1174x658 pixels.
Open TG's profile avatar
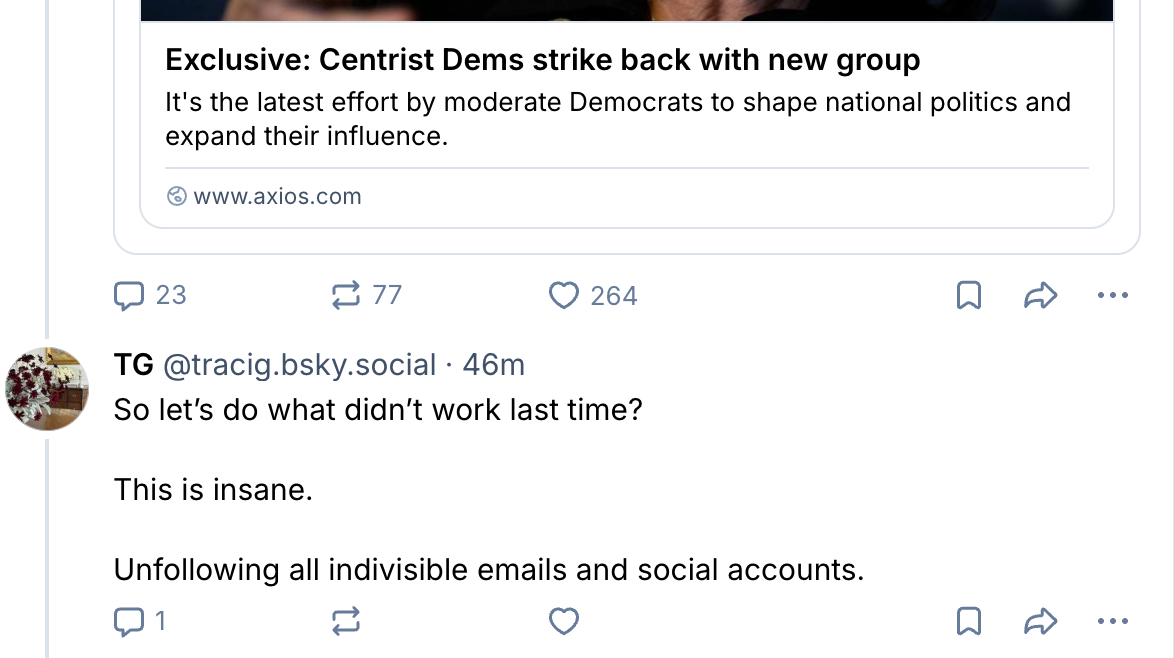coord(47,389)
